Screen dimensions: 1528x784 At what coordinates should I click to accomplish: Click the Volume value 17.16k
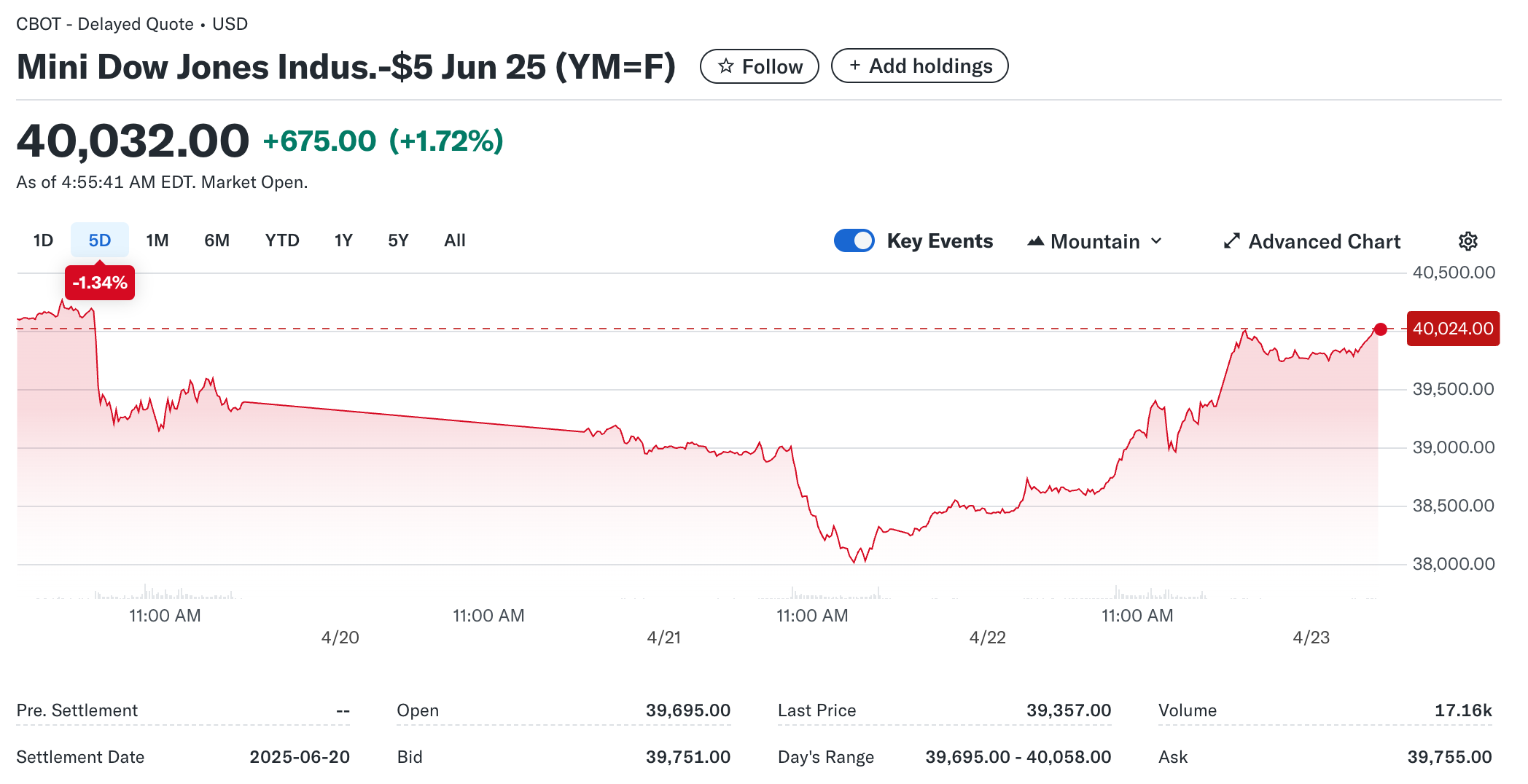pos(1463,710)
